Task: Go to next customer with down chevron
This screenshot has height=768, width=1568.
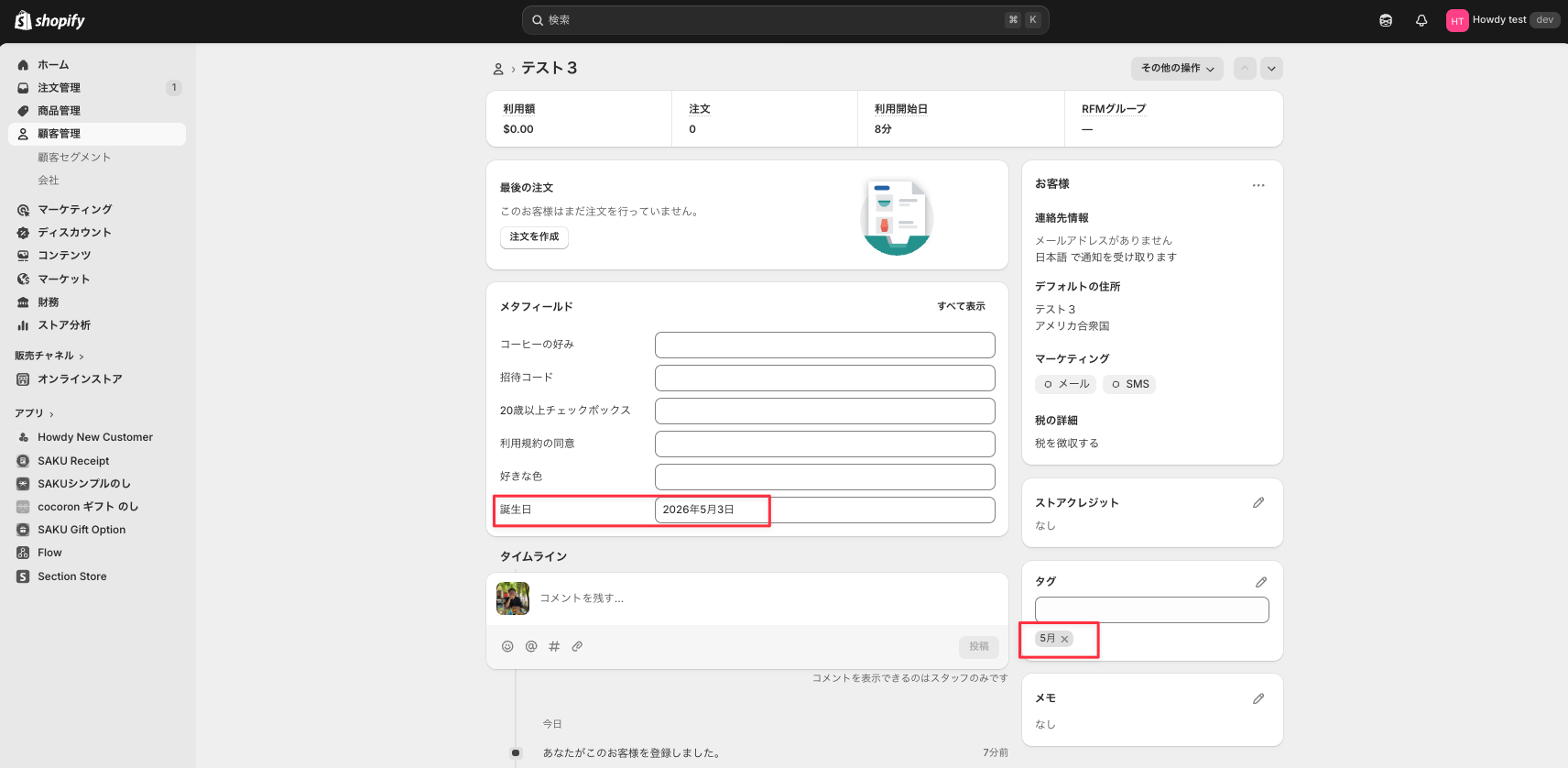Action: 1271,69
